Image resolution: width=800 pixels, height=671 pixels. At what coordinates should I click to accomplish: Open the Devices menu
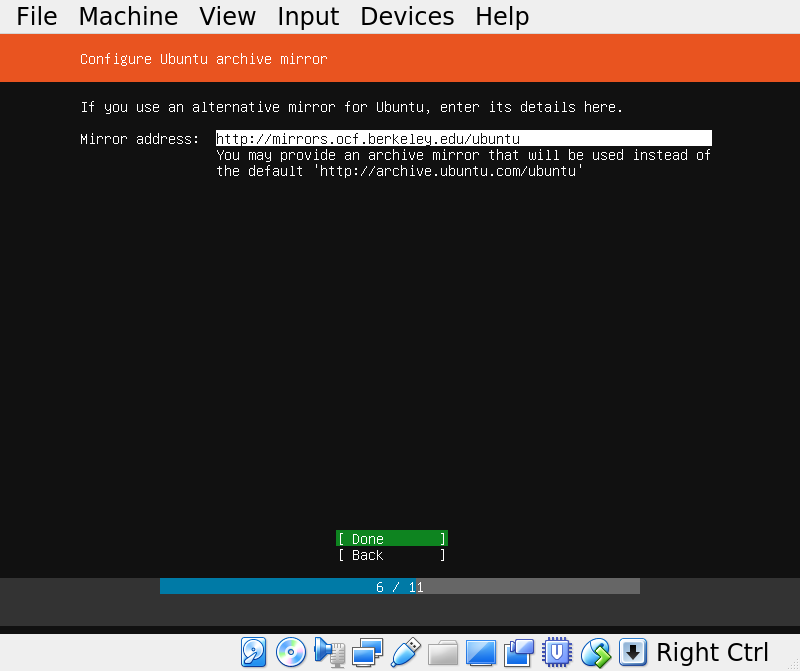(407, 16)
